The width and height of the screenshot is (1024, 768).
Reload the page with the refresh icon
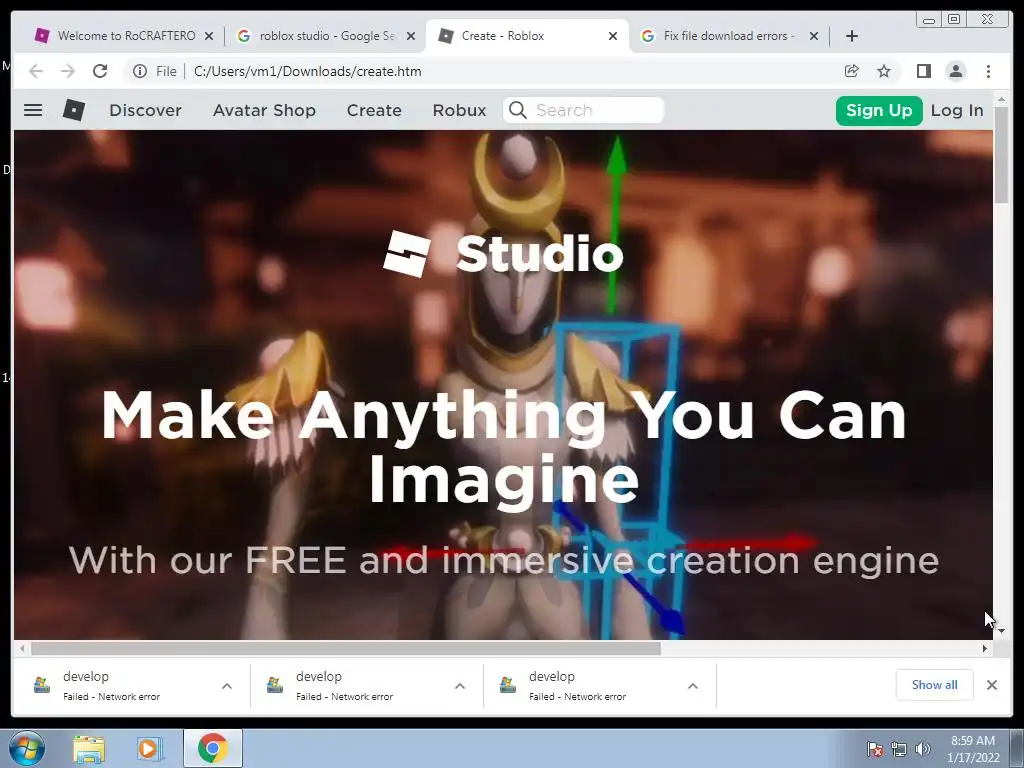tap(100, 71)
